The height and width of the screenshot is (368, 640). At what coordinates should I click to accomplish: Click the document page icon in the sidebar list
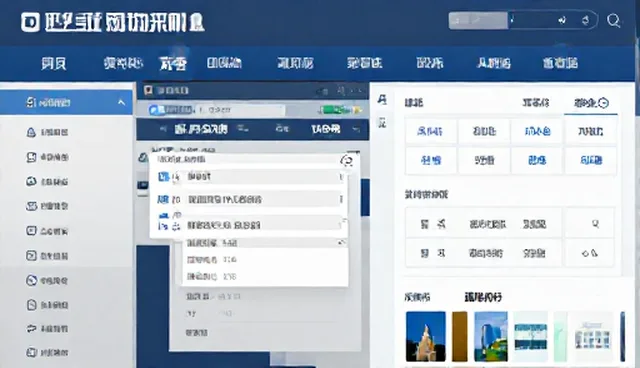point(31,305)
